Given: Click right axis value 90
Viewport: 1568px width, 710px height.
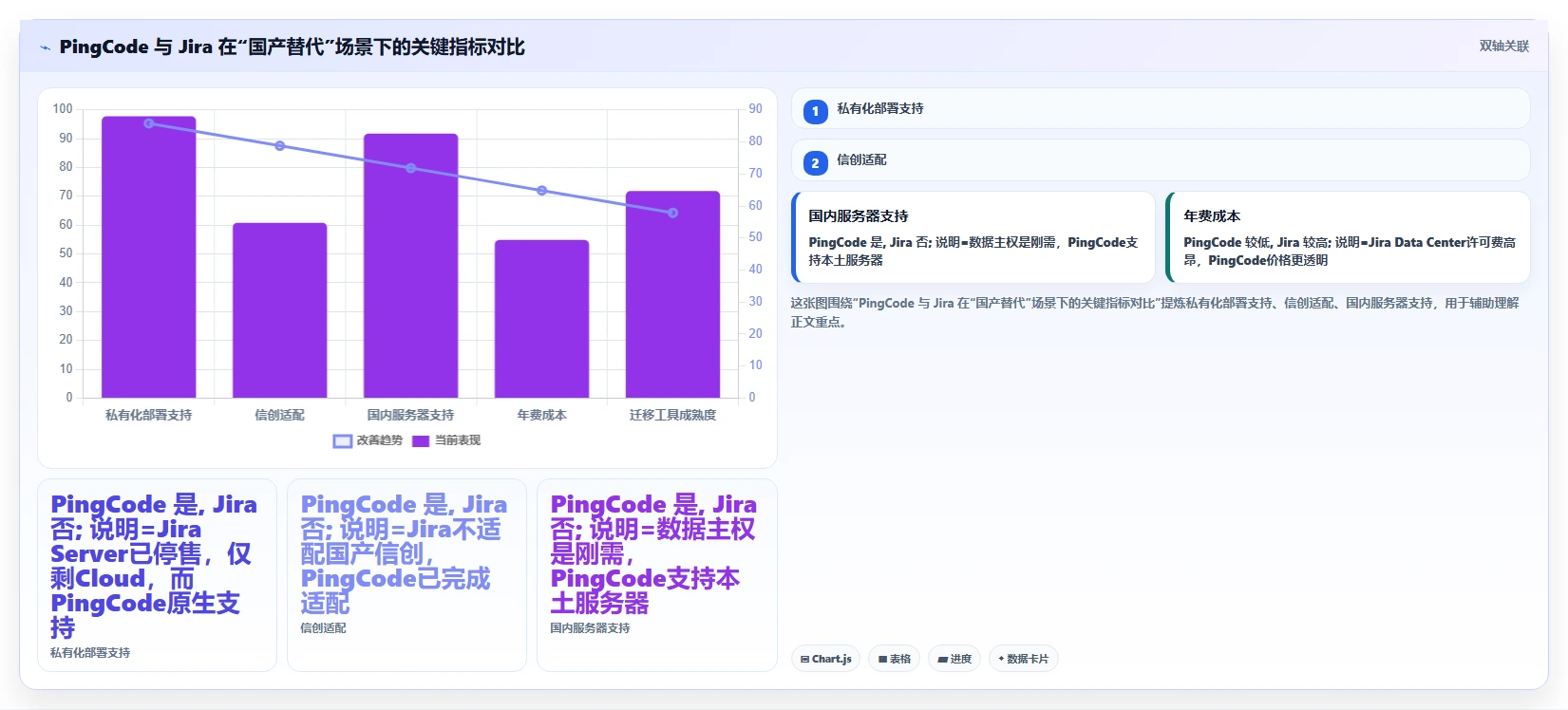Looking at the screenshot, I should coord(755,109).
